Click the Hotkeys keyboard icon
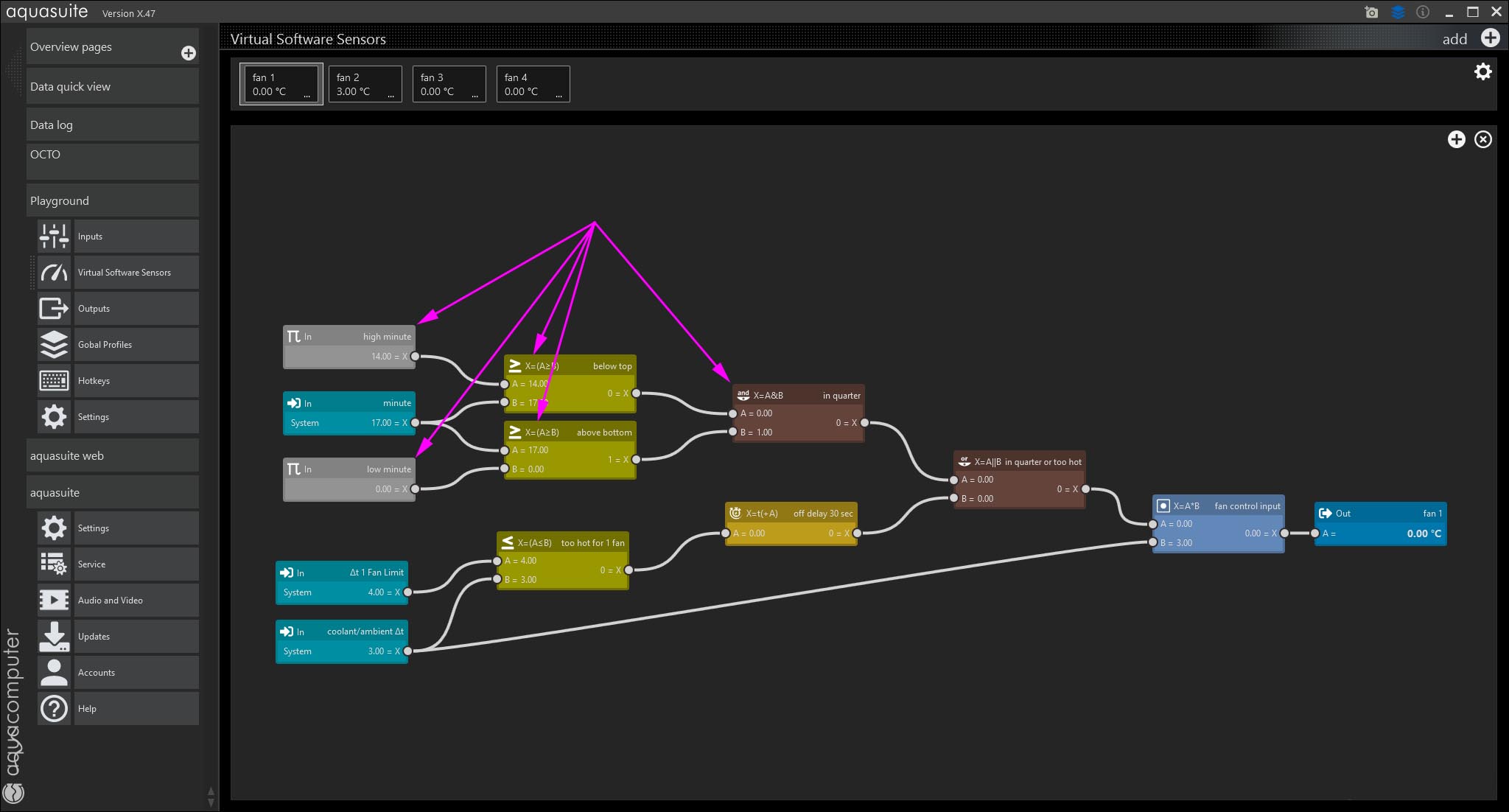 (54, 381)
